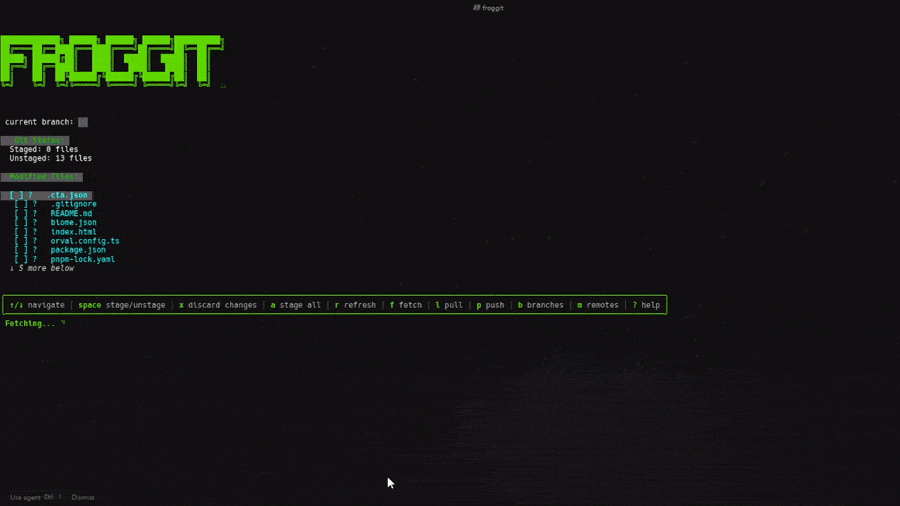Select the index.html file name
Viewport: 900px width, 506px height.
click(73, 232)
